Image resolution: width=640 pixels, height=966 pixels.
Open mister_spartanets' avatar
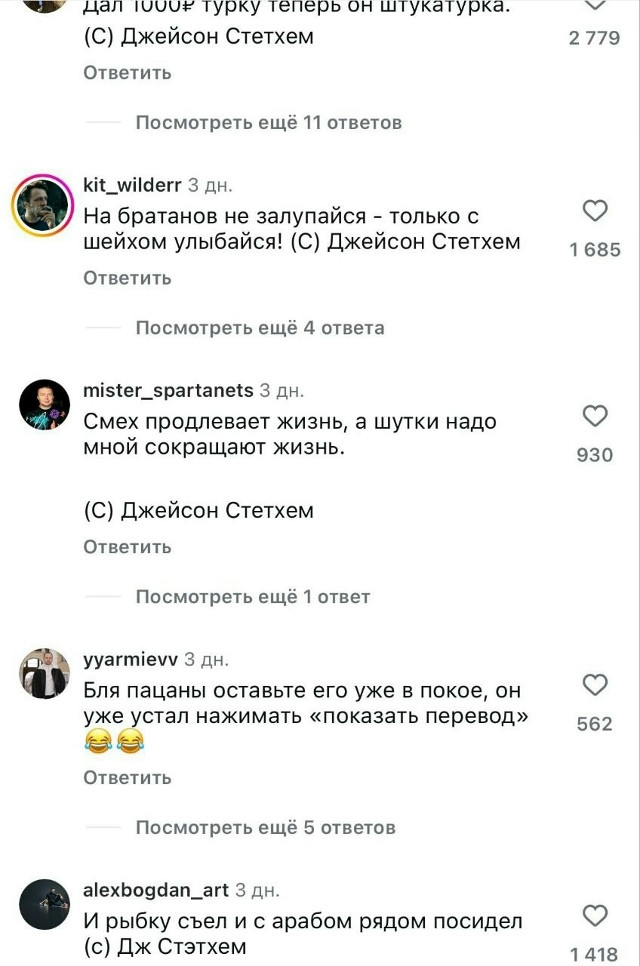[45, 405]
